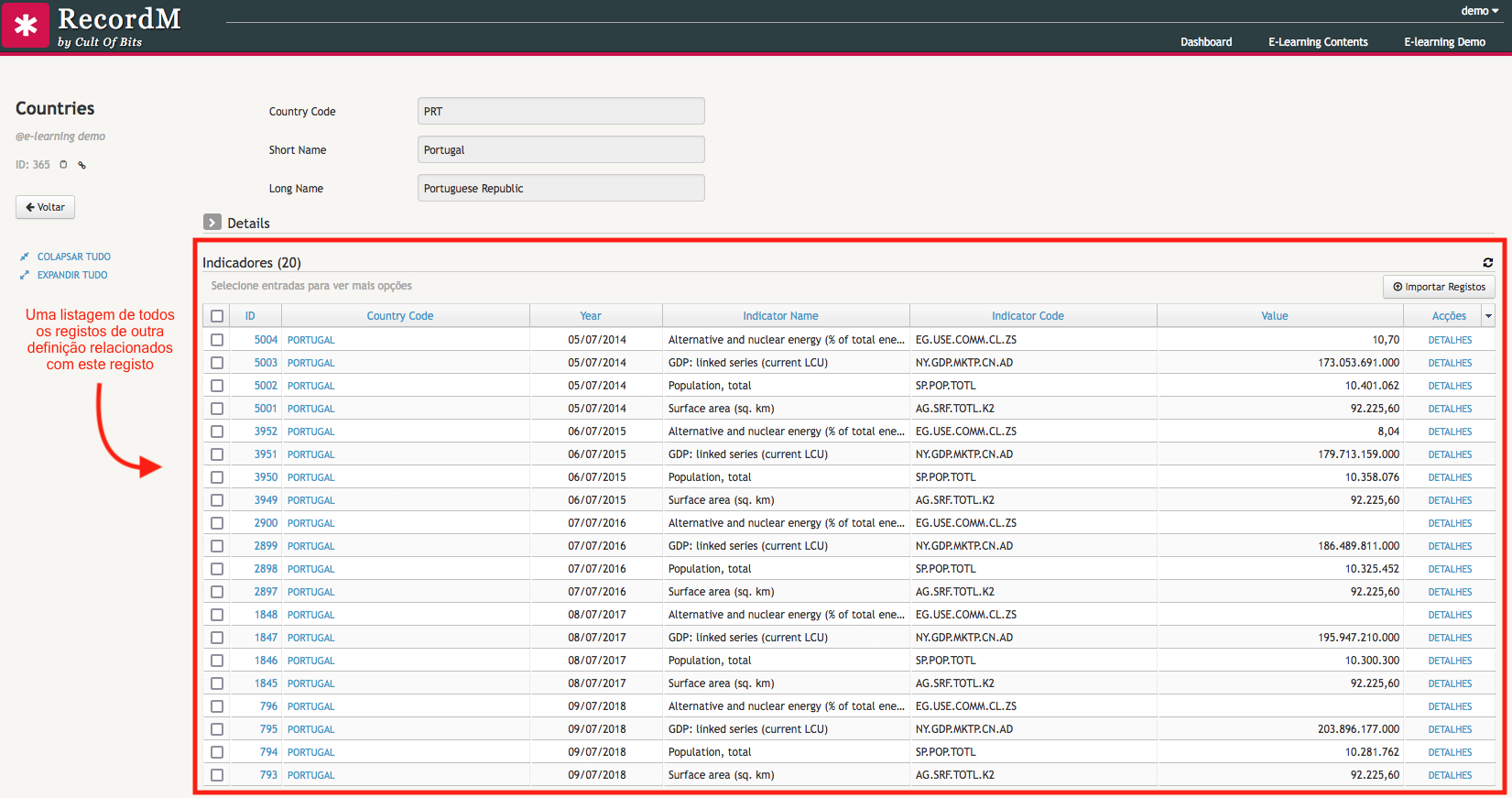Click value 173.053.691.000

click(x=1358, y=363)
